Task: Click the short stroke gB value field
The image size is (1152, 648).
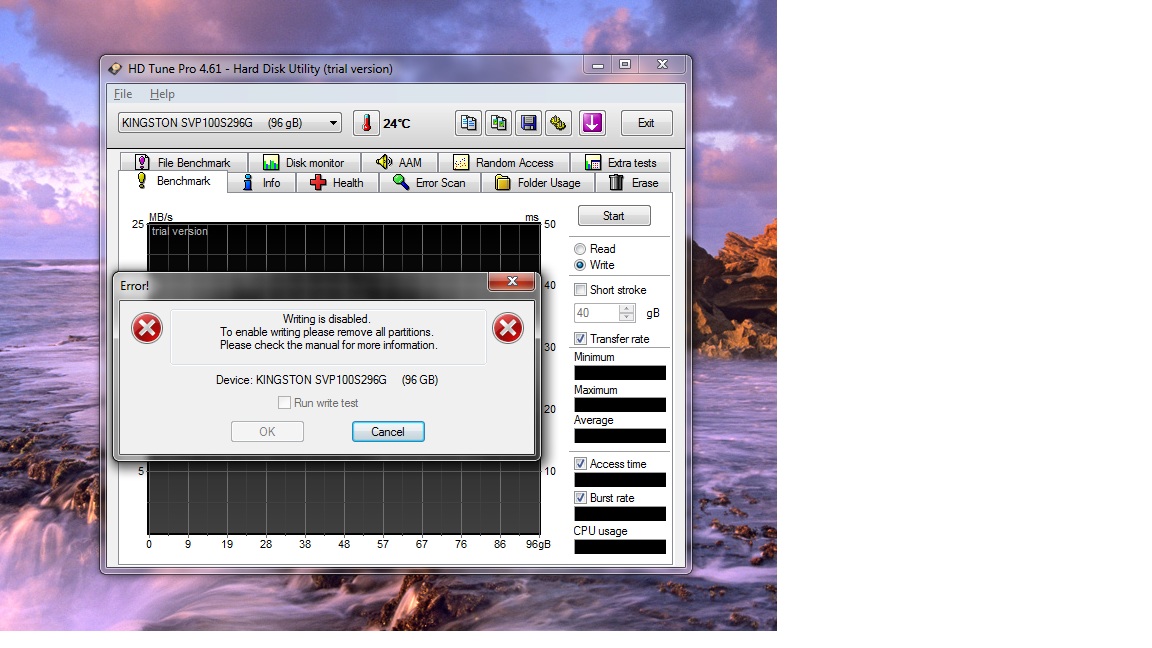Action: [x=597, y=313]
